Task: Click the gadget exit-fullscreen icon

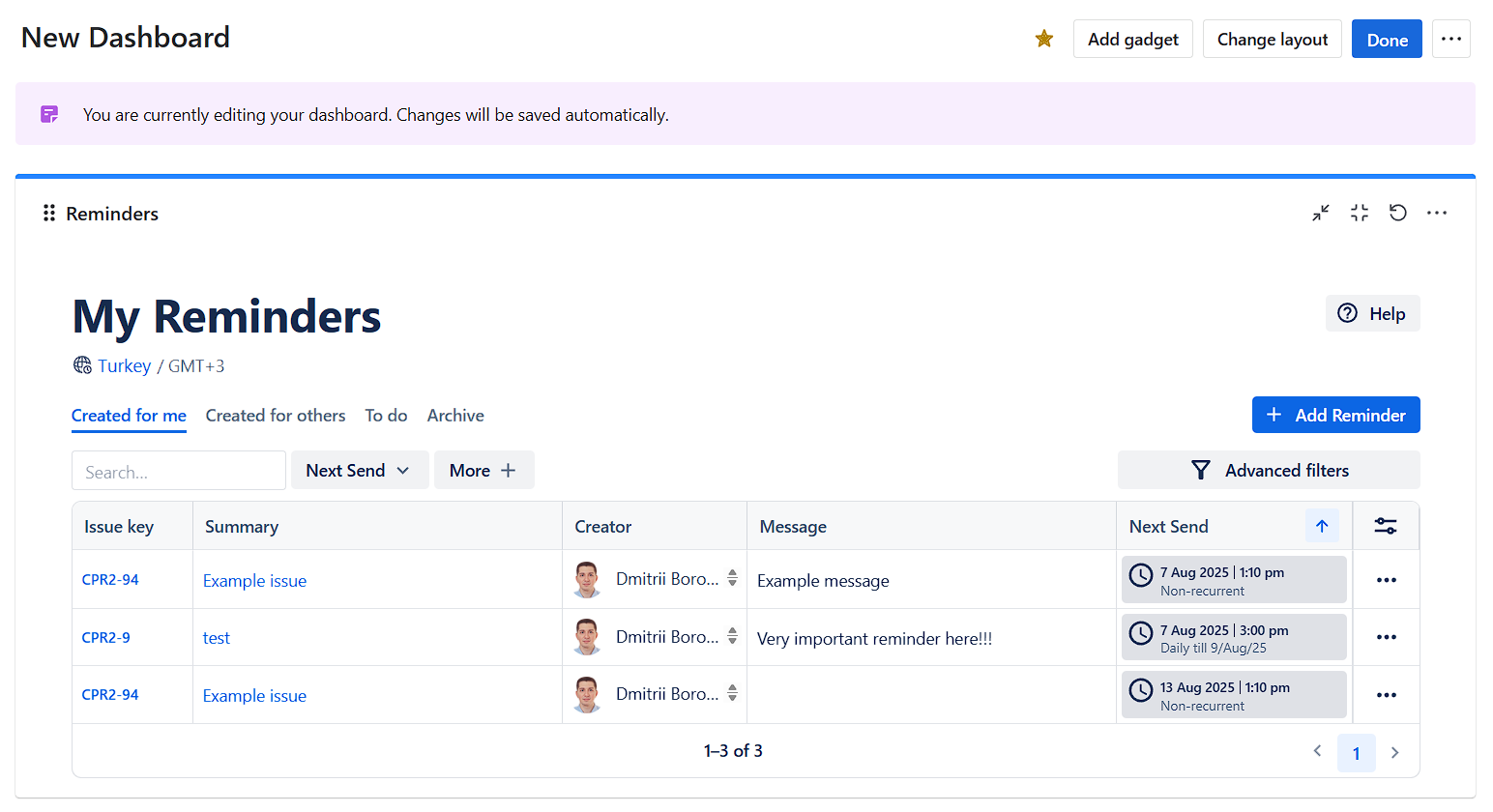Action: 1360,213
